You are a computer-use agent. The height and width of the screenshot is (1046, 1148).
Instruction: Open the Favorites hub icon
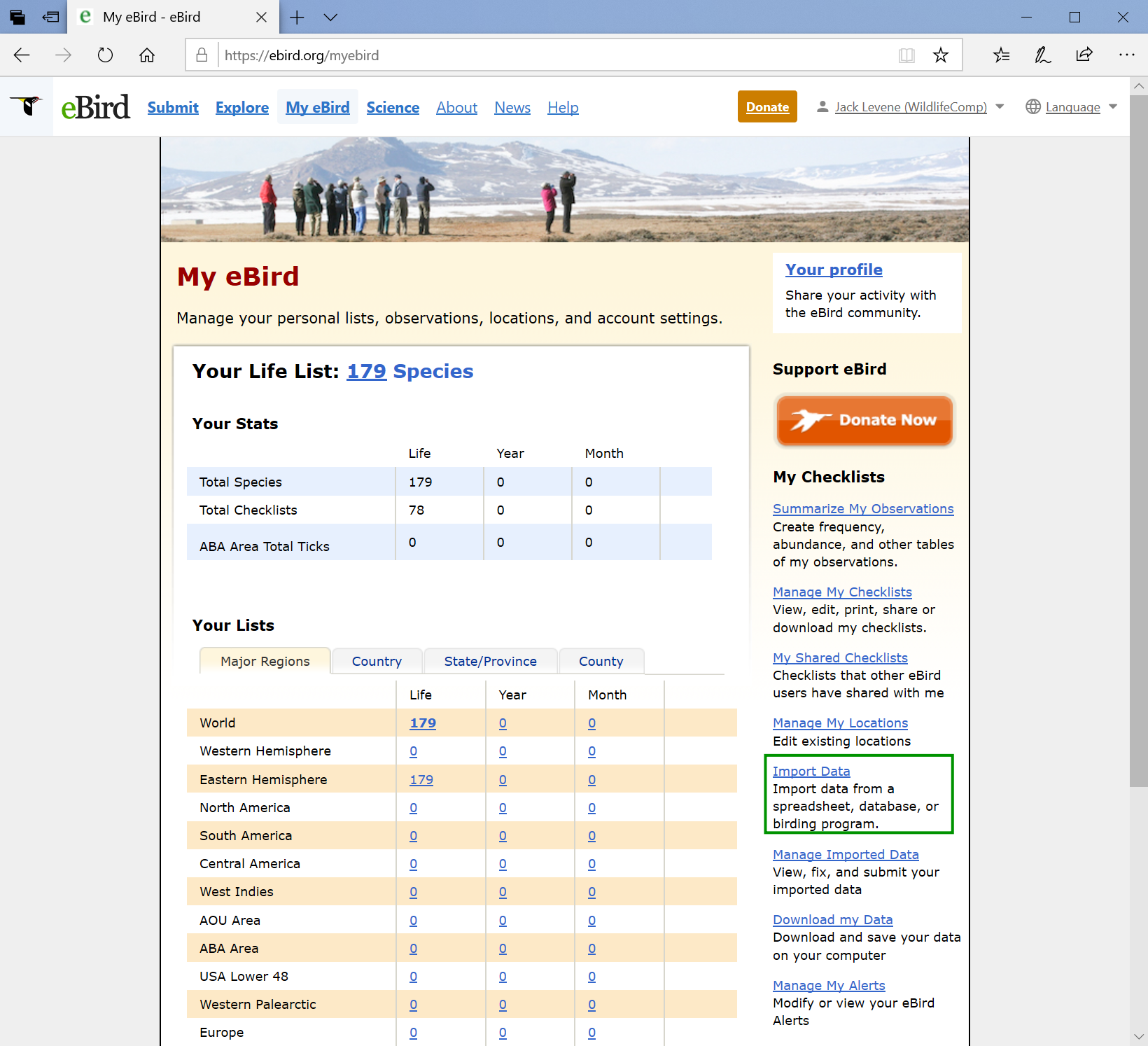click(1002, 55)
